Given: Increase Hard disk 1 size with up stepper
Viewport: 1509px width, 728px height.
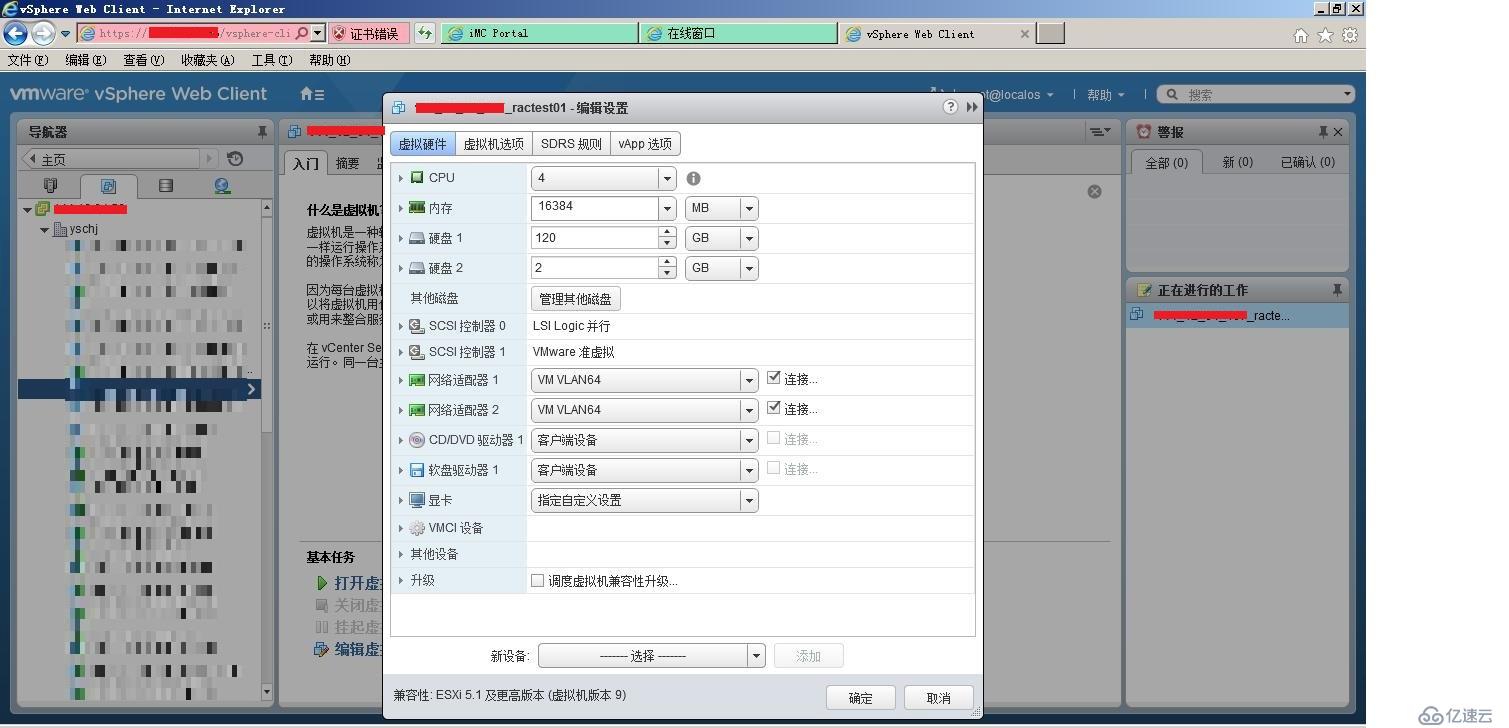Looking at the screenshot, I should [667, 232].
